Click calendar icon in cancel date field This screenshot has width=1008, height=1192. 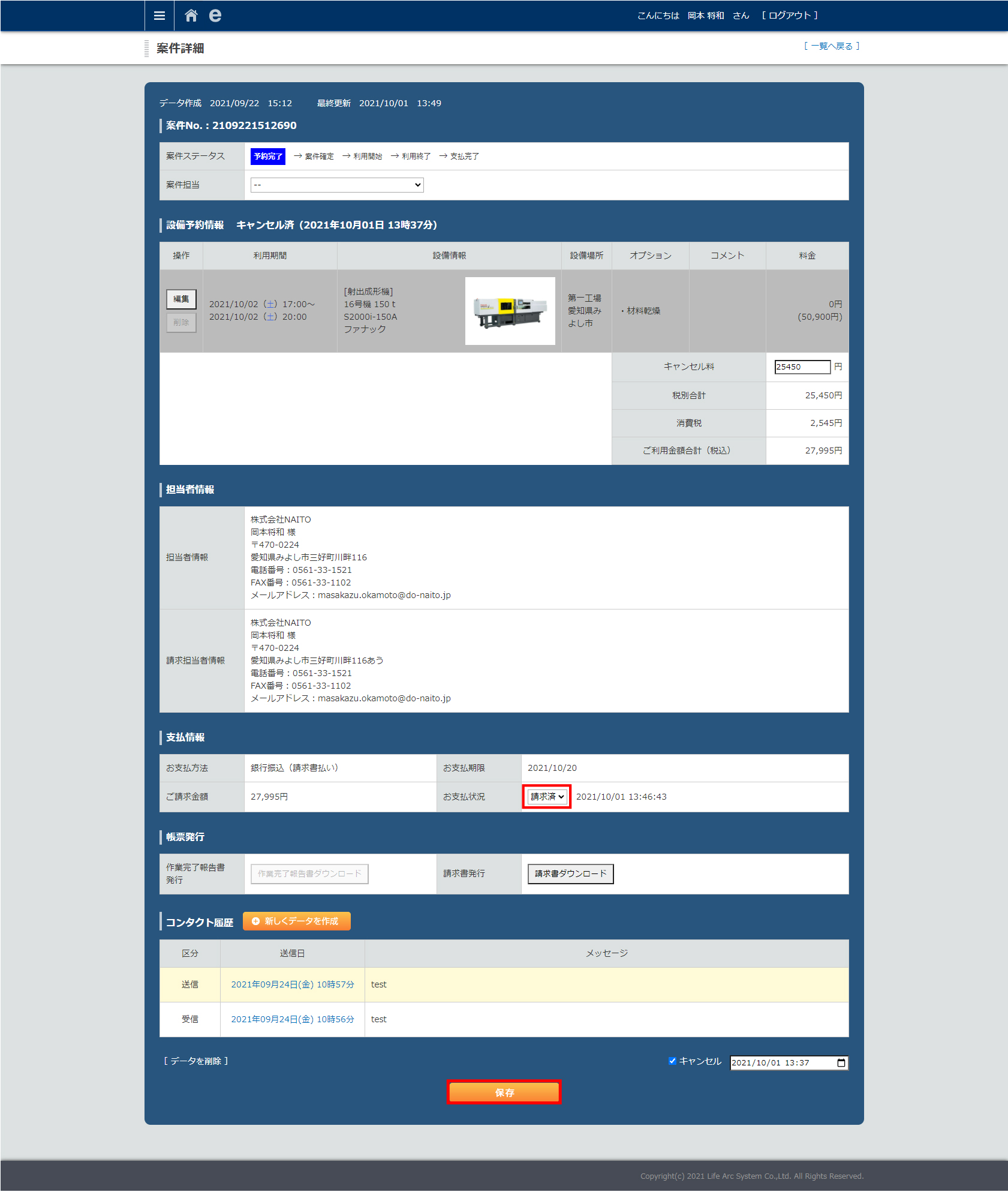tap(841, 1063)
